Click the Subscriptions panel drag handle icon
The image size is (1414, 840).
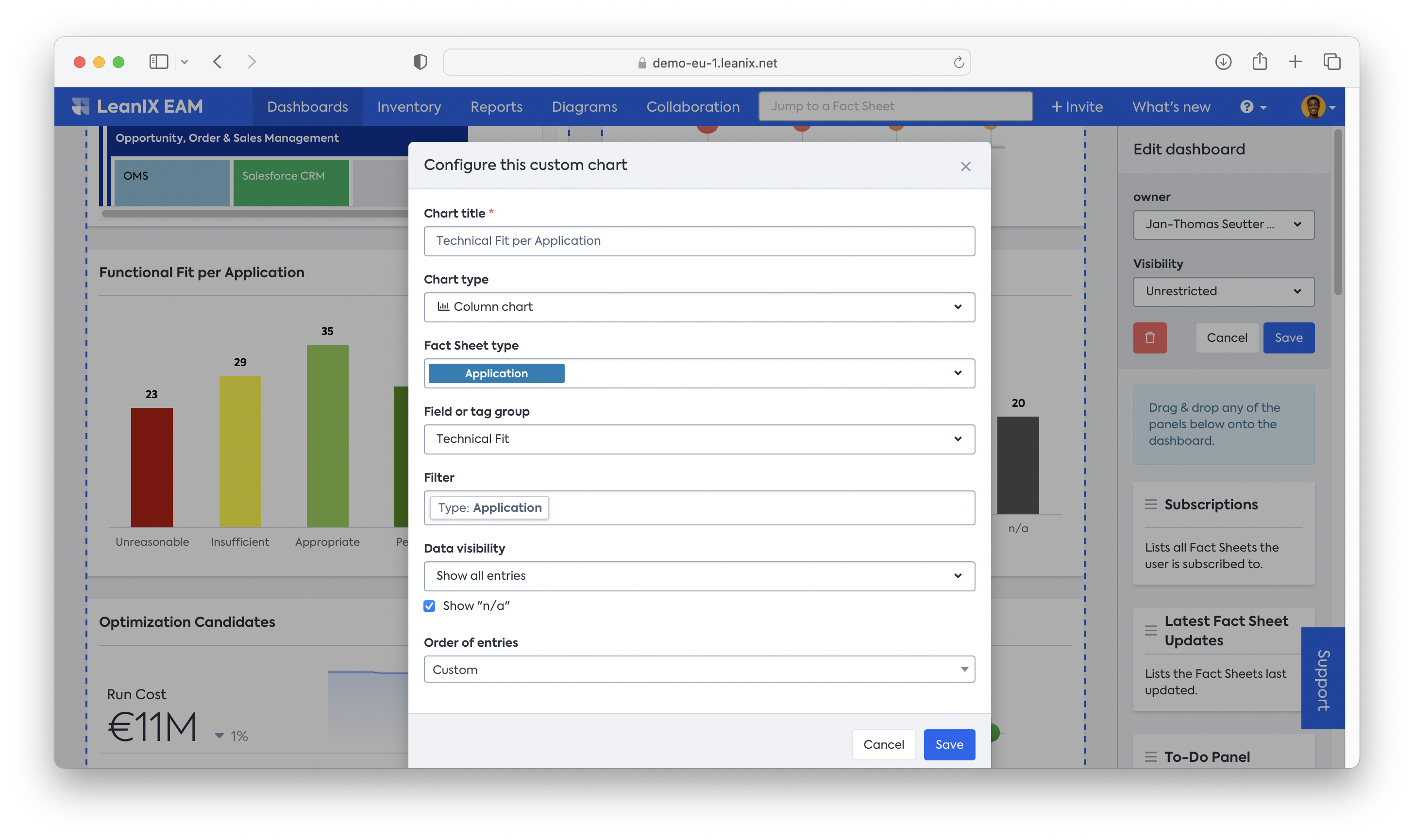click(1150, 504)
